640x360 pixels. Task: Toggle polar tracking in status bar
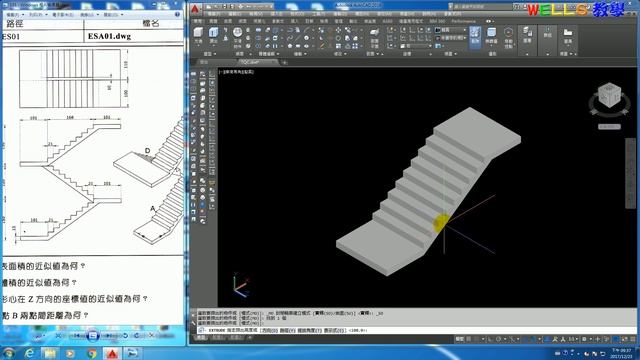[x=498, y=339]
